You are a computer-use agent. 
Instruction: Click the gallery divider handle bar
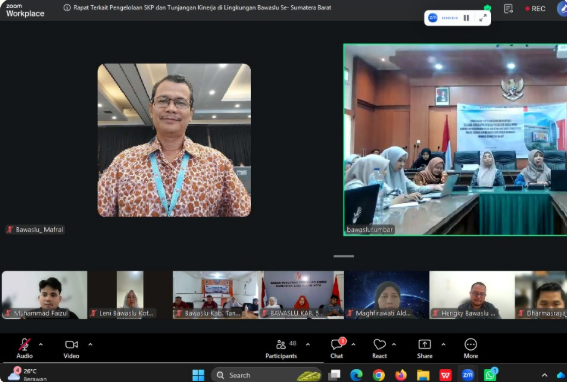coord(344,256)
